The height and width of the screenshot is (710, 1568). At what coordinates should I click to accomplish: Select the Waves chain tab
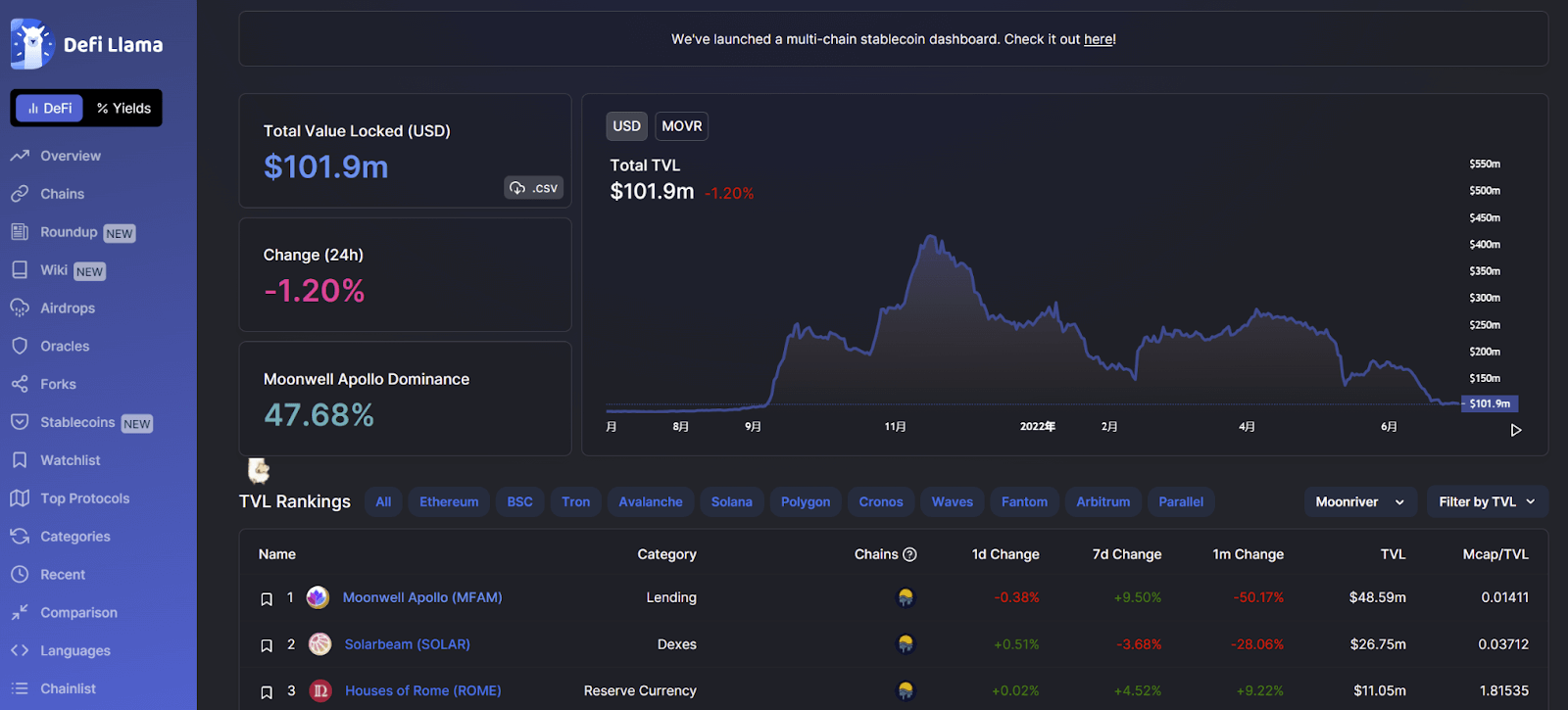953,501
